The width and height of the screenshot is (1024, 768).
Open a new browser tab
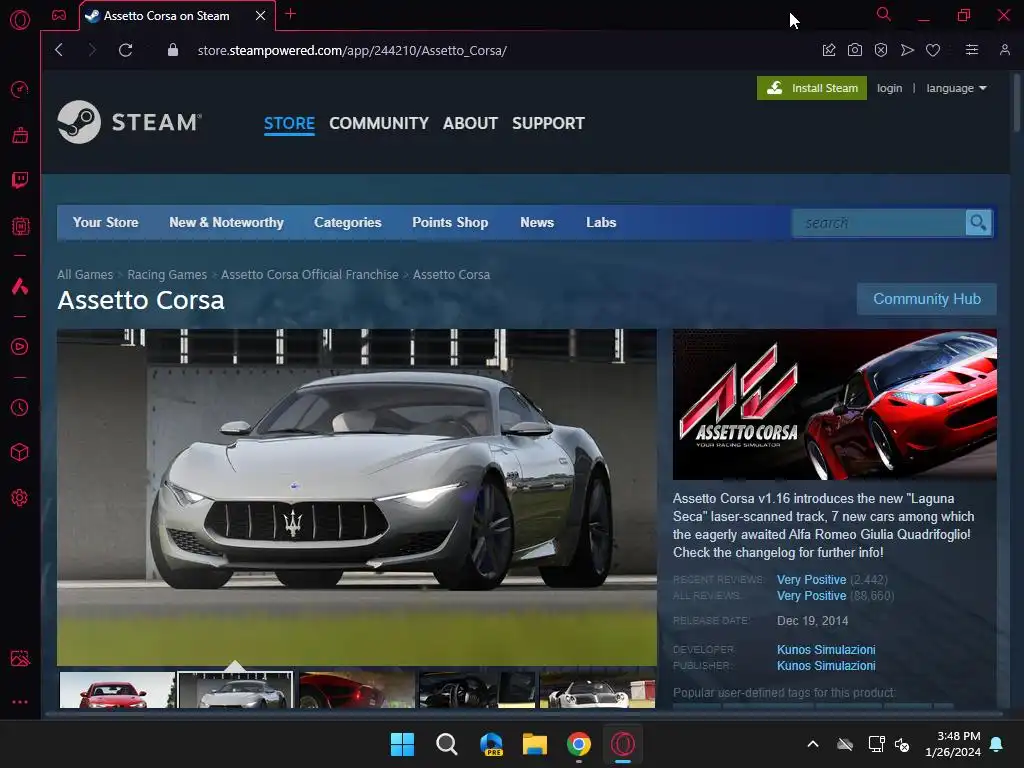(x=291, y=14)
